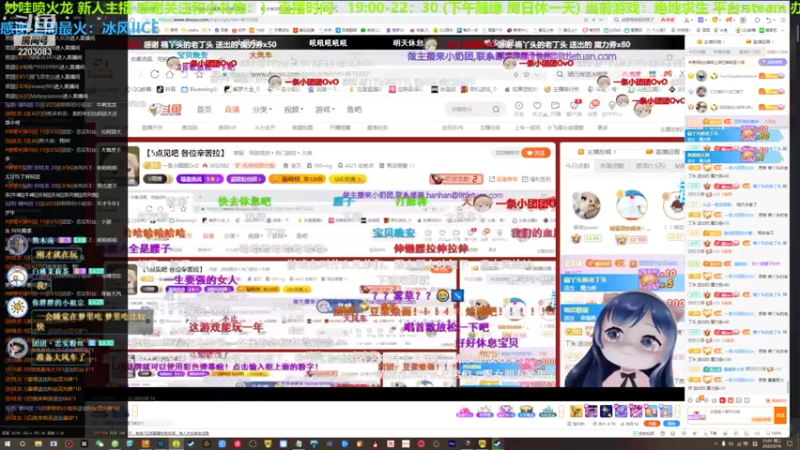The image size is (800, 450).
Task: Open After Effects from the taskbar
Action: (x=452, y=444)
